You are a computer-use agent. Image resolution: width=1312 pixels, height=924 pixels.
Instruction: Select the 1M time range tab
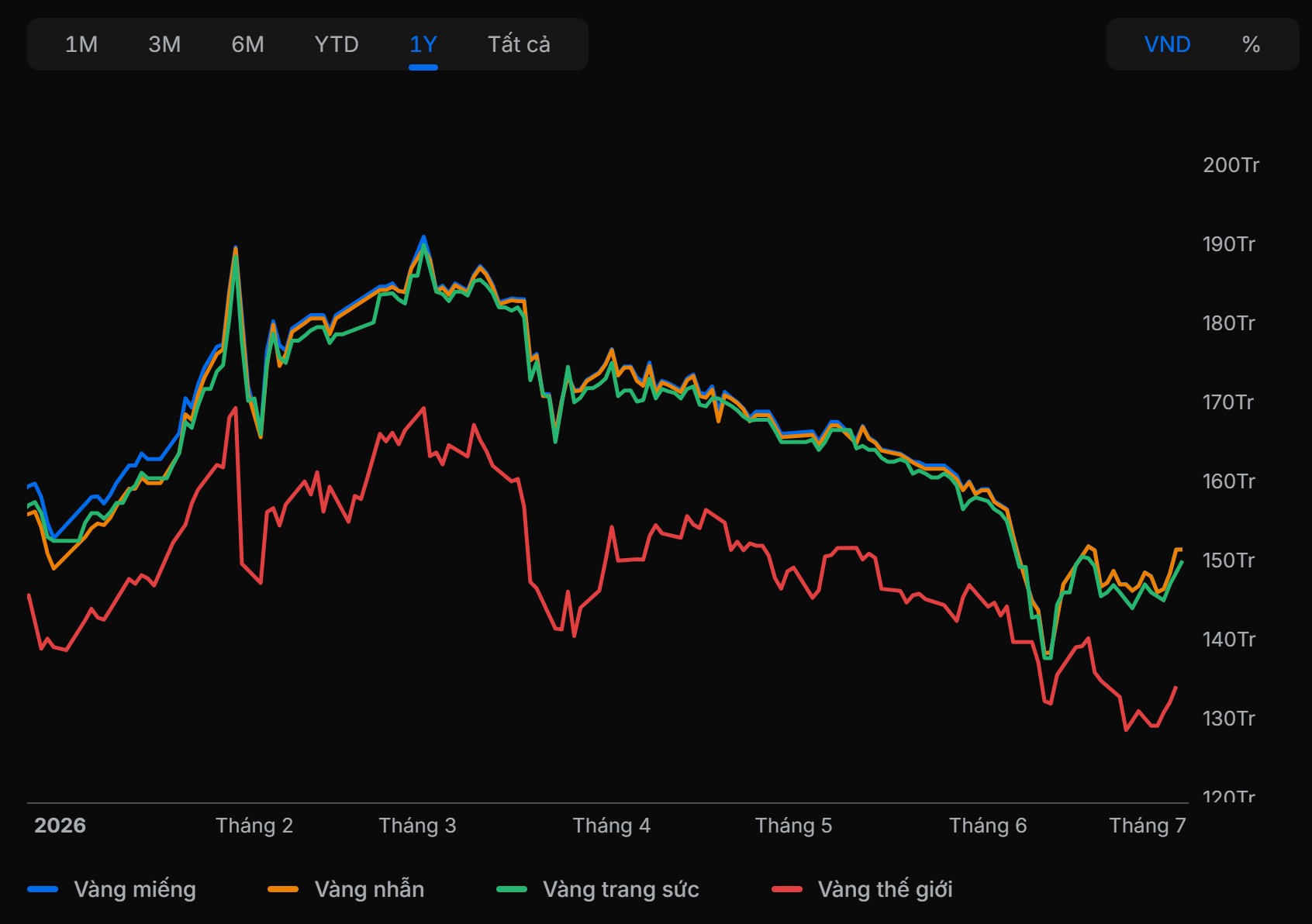click(x=81, y=44)
